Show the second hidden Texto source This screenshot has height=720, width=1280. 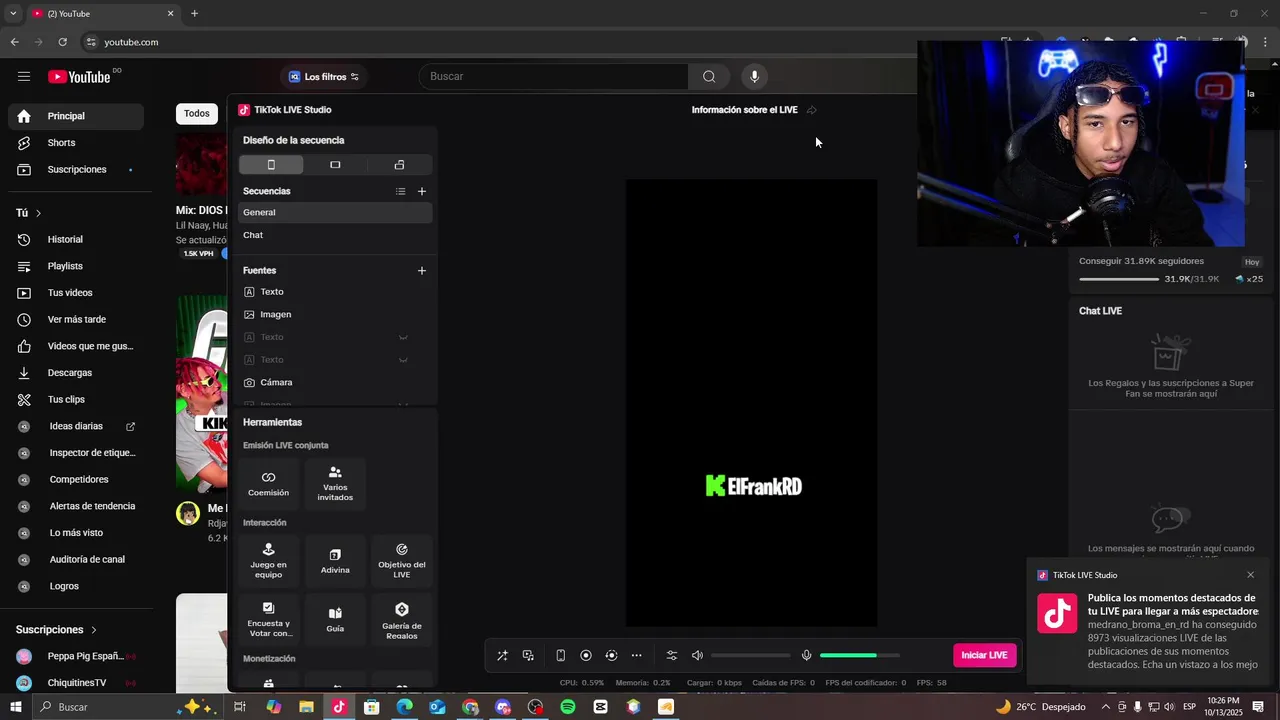[x=403, y=360]
